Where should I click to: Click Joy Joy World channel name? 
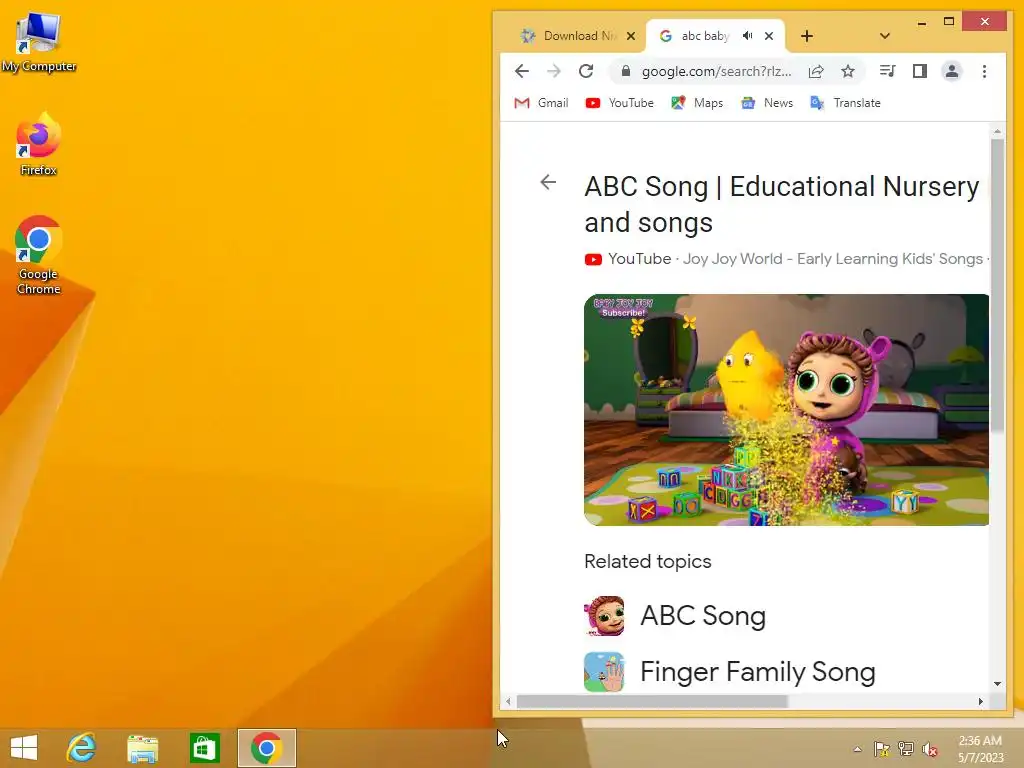pos(833,259)
